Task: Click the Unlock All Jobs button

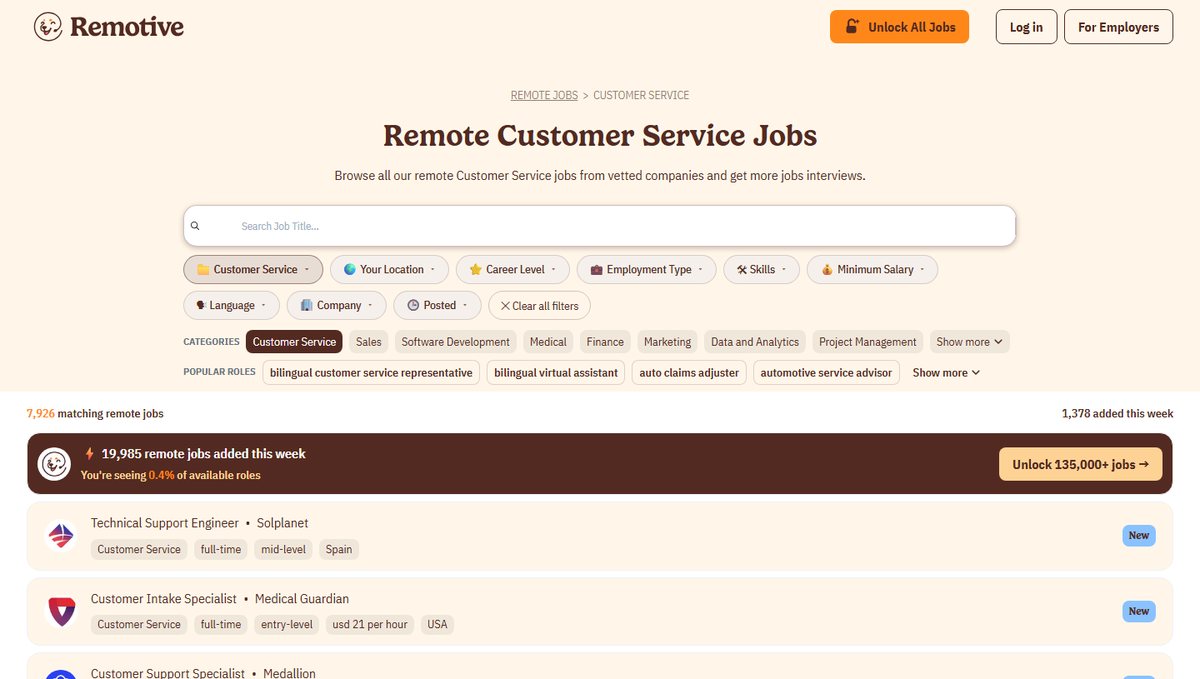Action: coord(900,27)
